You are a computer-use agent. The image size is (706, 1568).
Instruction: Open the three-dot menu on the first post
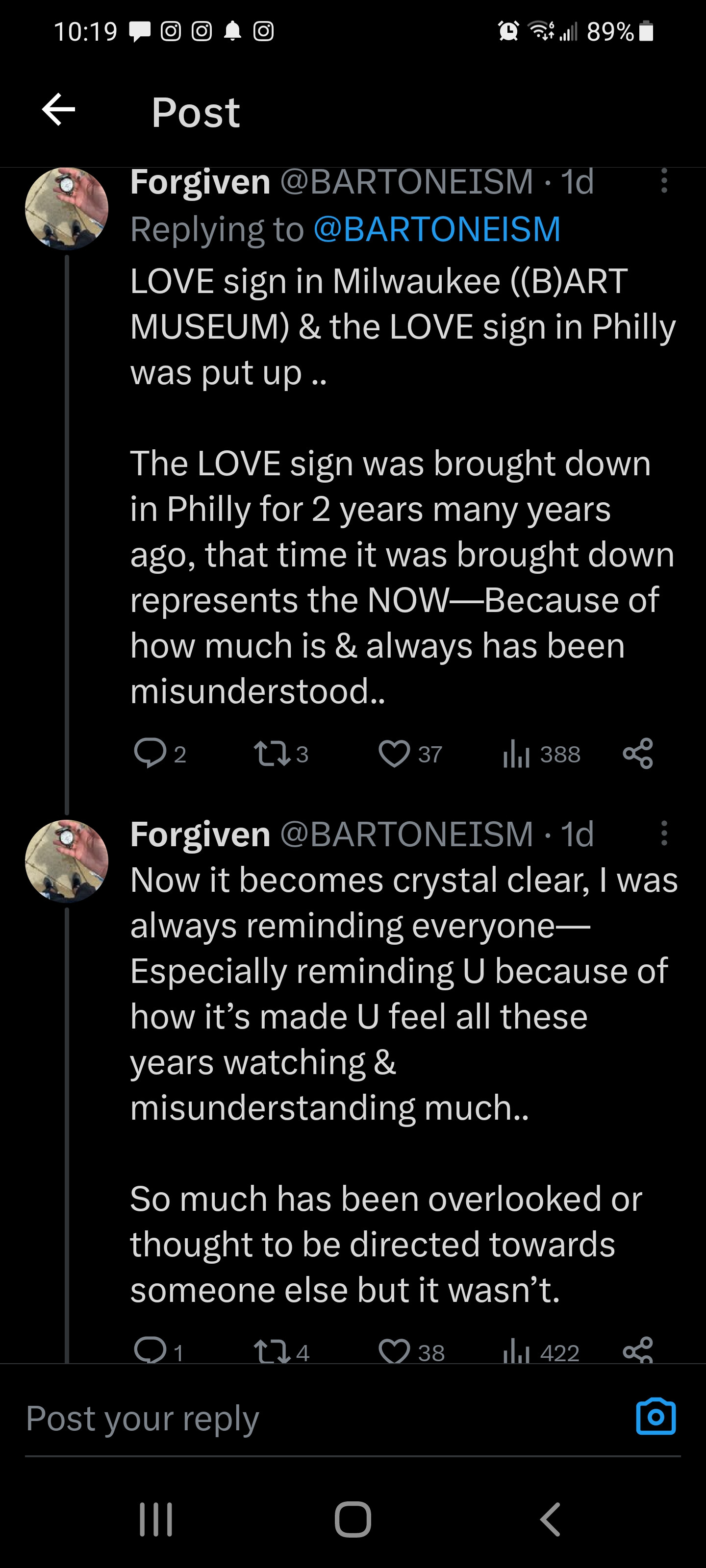[x=664, y=181]
